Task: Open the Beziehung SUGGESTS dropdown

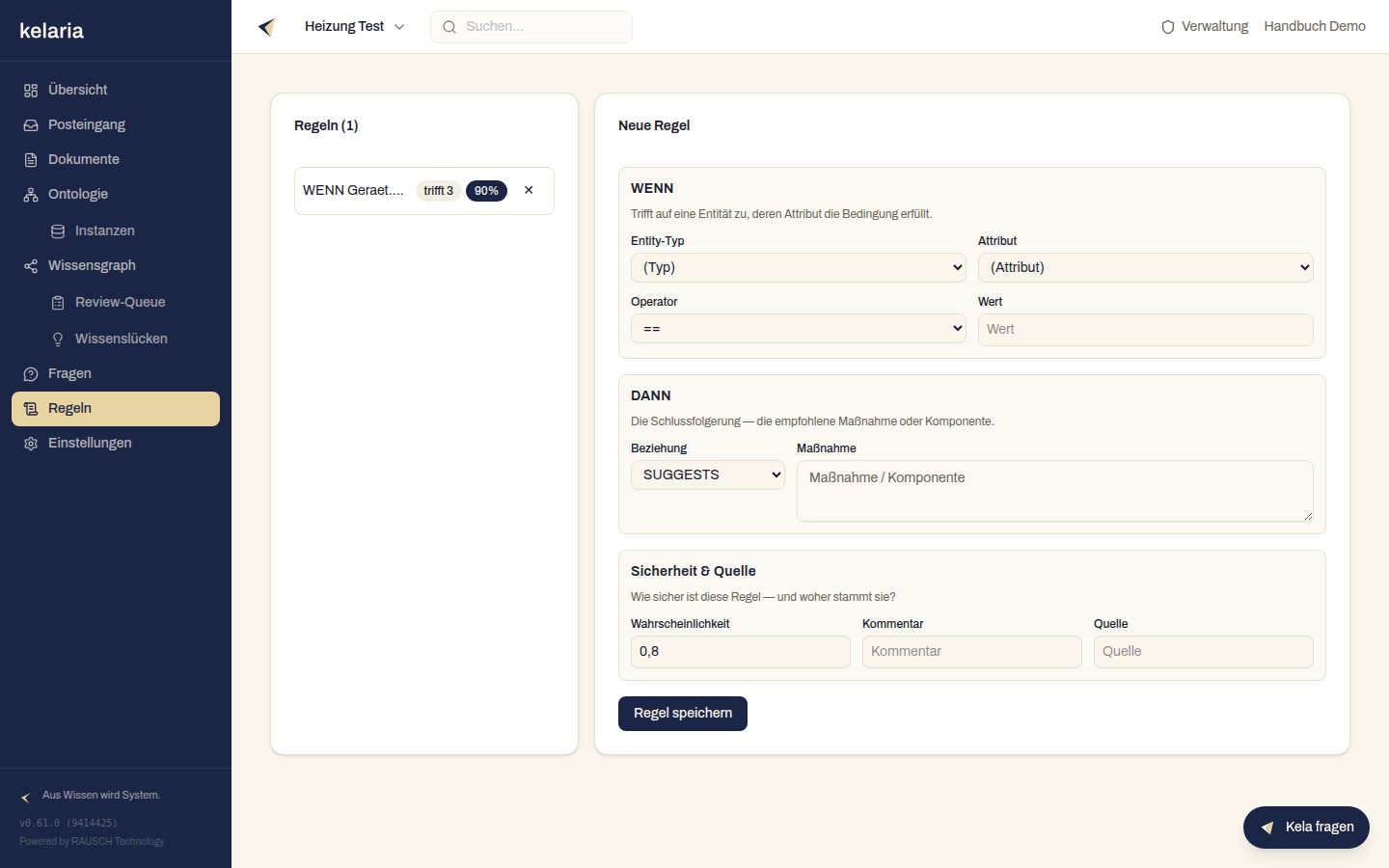Action: [708, 475]
